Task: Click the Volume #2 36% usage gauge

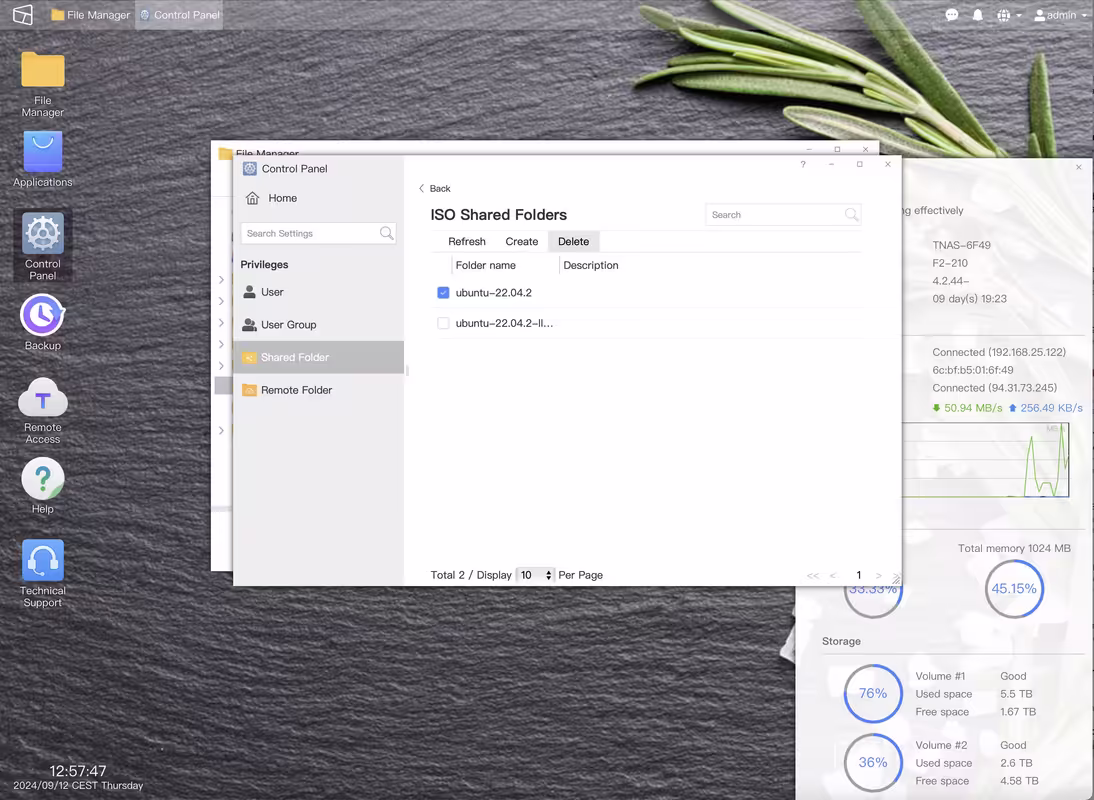Action: click(x=873, y=762)
